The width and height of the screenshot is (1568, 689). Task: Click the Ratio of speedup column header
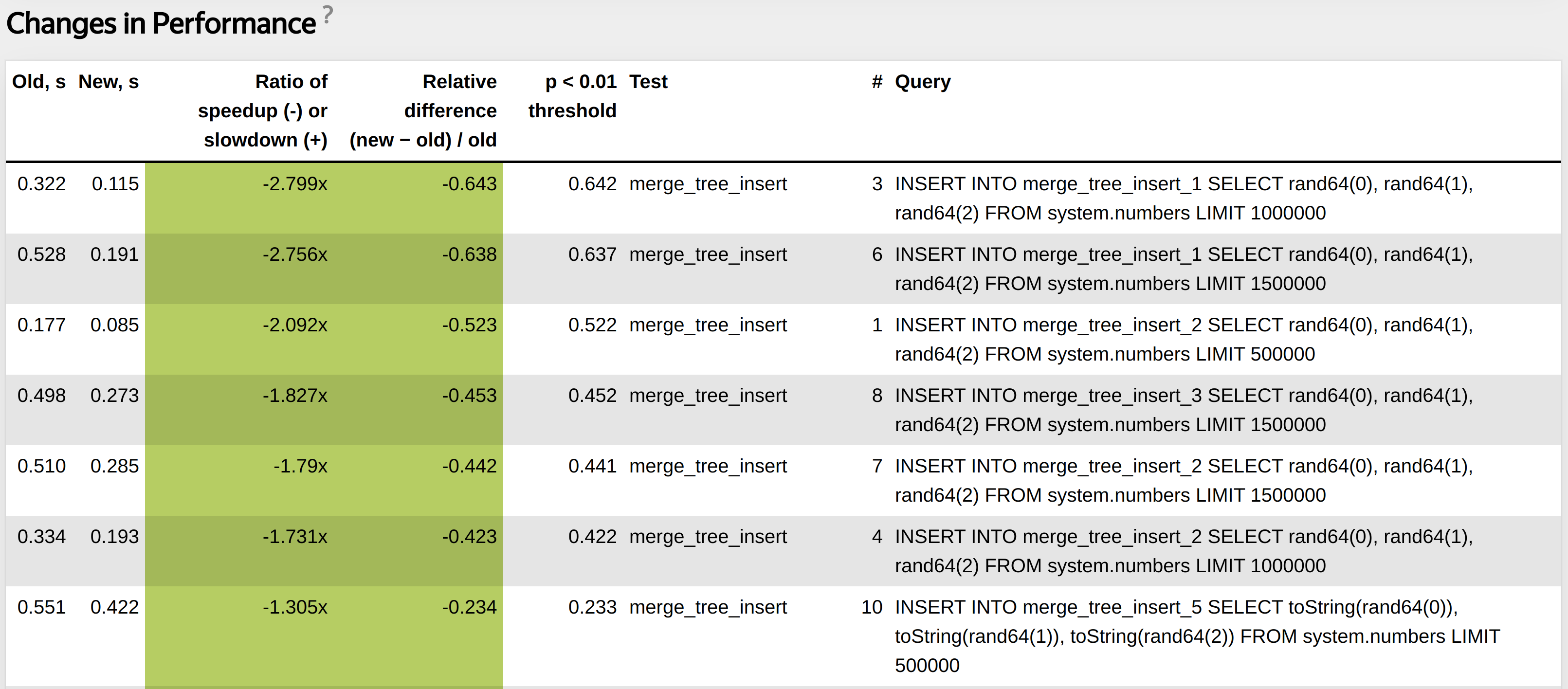pyautogui.click(x=262, y=111)
